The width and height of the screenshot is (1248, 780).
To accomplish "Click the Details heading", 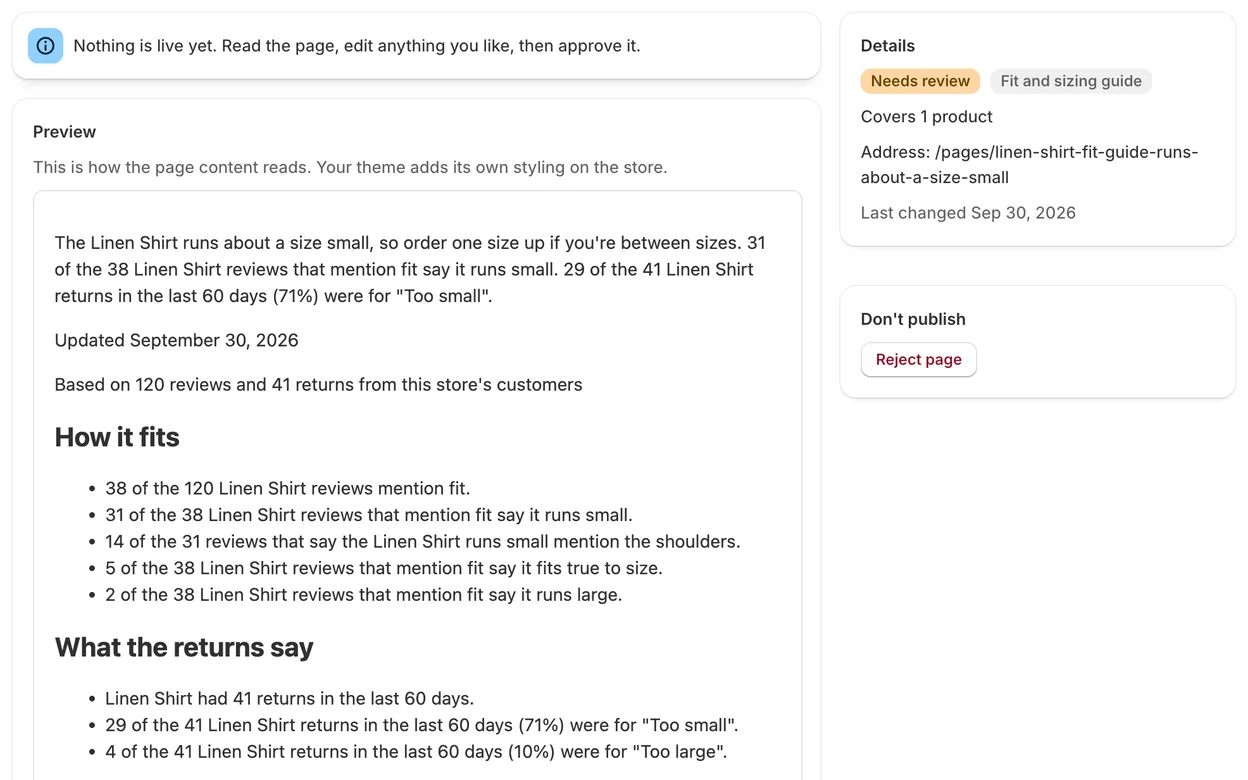I will point(887,46).
